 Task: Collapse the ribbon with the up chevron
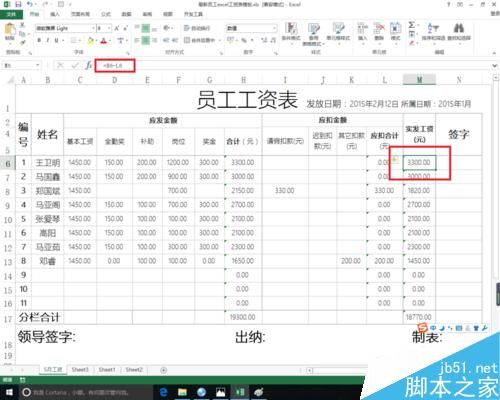495,53
